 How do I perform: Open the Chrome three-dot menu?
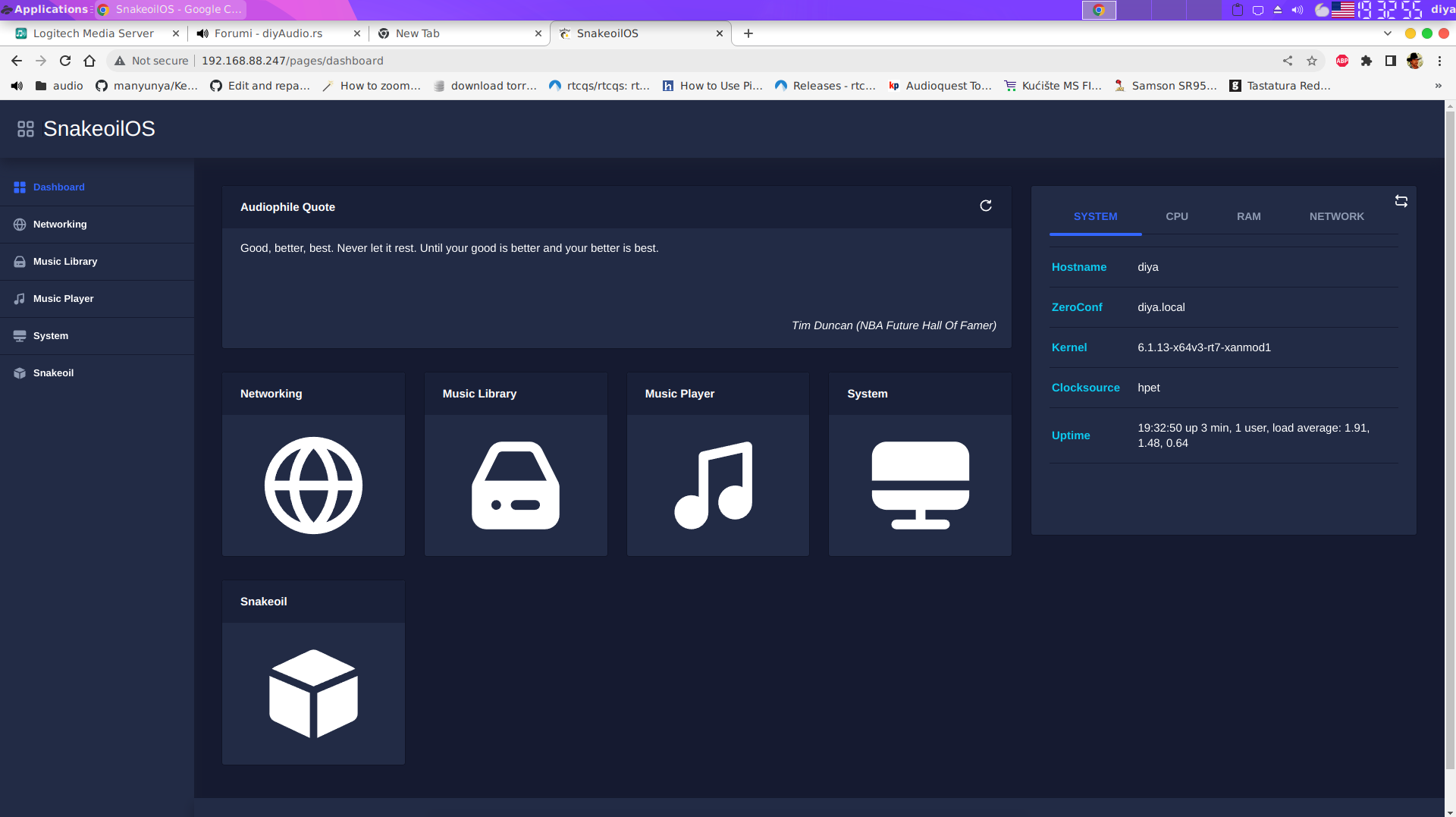click(1439, 61)
